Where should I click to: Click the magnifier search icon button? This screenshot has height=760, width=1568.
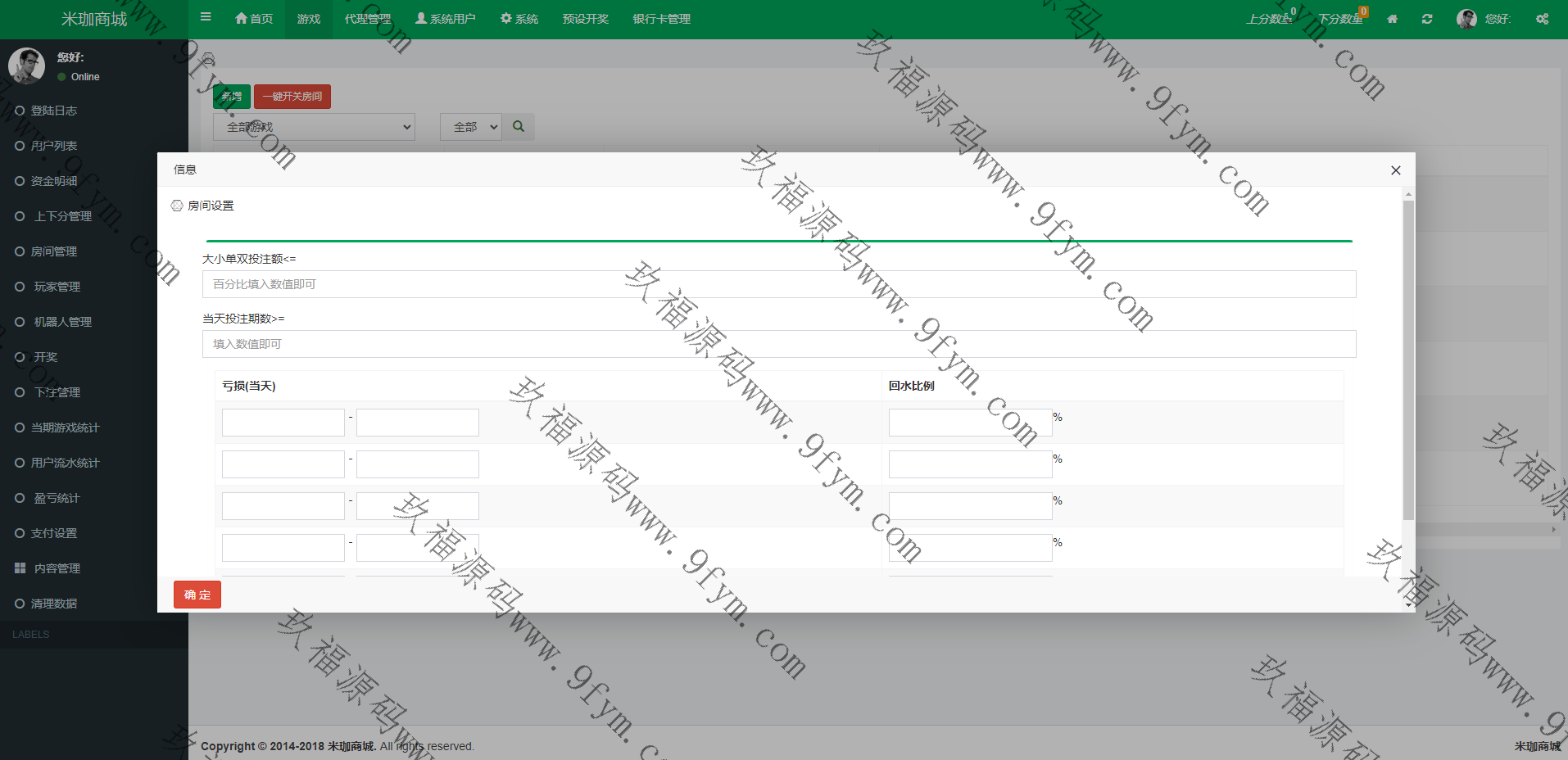pos(519,127)
